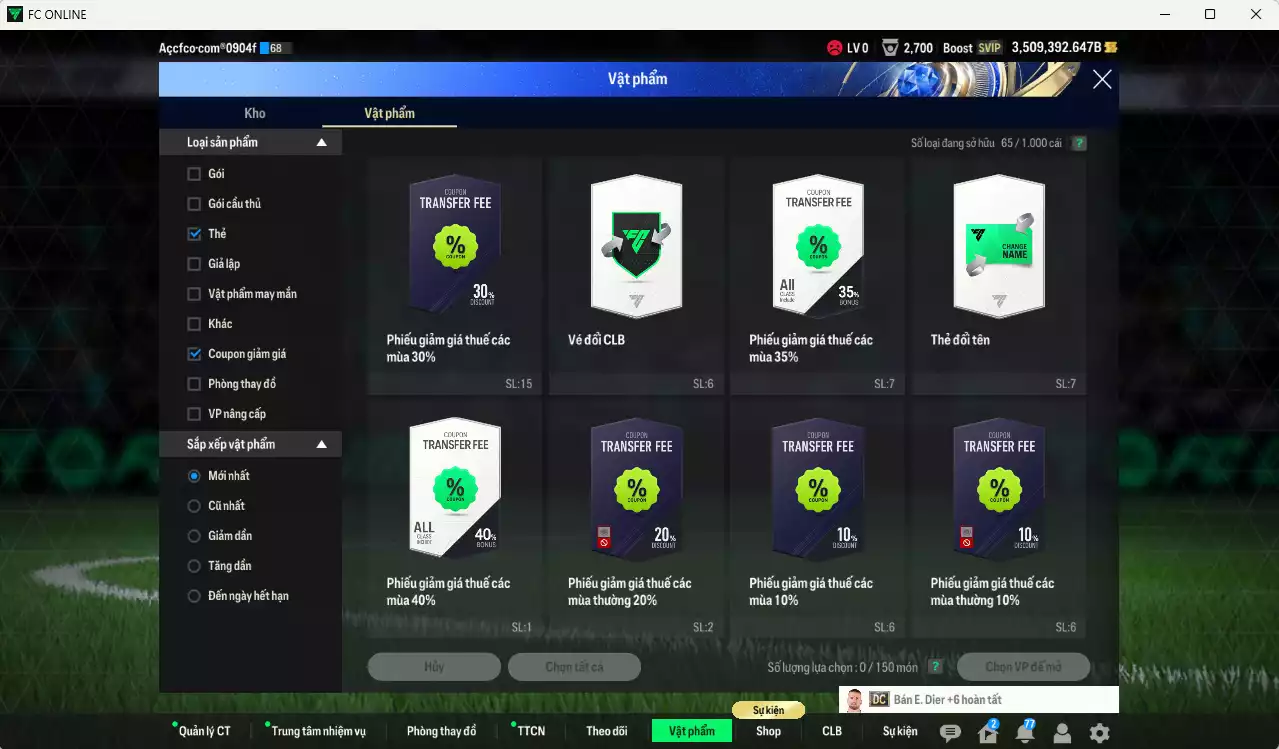Viewport: 1279px width, 749px height.
Task: Collapse the Loại sản phẩm section
Action: [321, 143]
